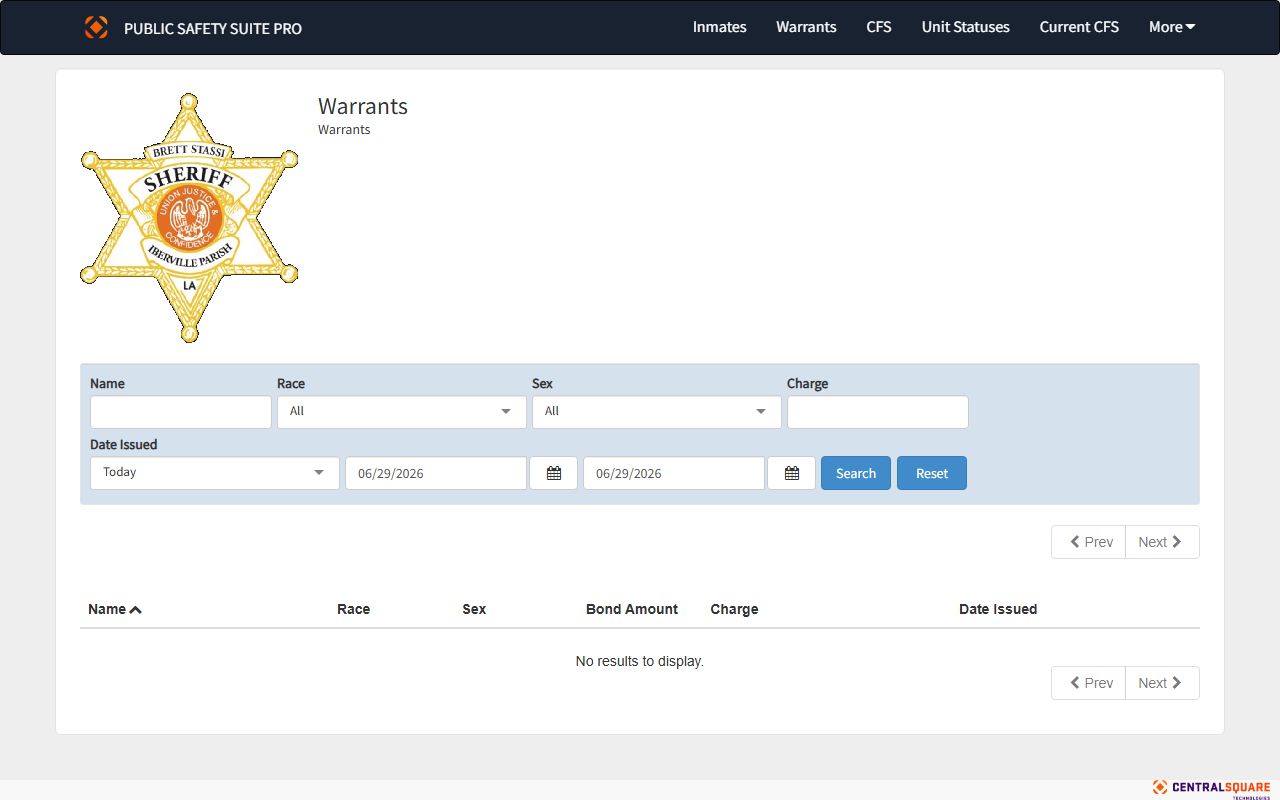Open calendar picker for end date
Viewport: 1280px width, 800px height.
(792, 473)
